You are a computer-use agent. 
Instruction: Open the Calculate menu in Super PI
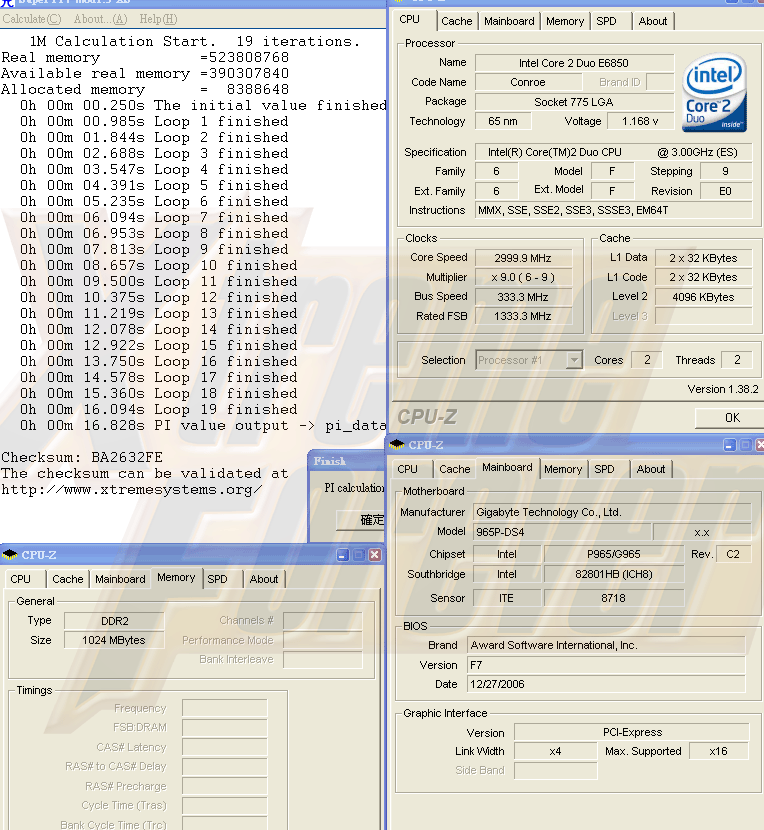click(x=31, y=19)
